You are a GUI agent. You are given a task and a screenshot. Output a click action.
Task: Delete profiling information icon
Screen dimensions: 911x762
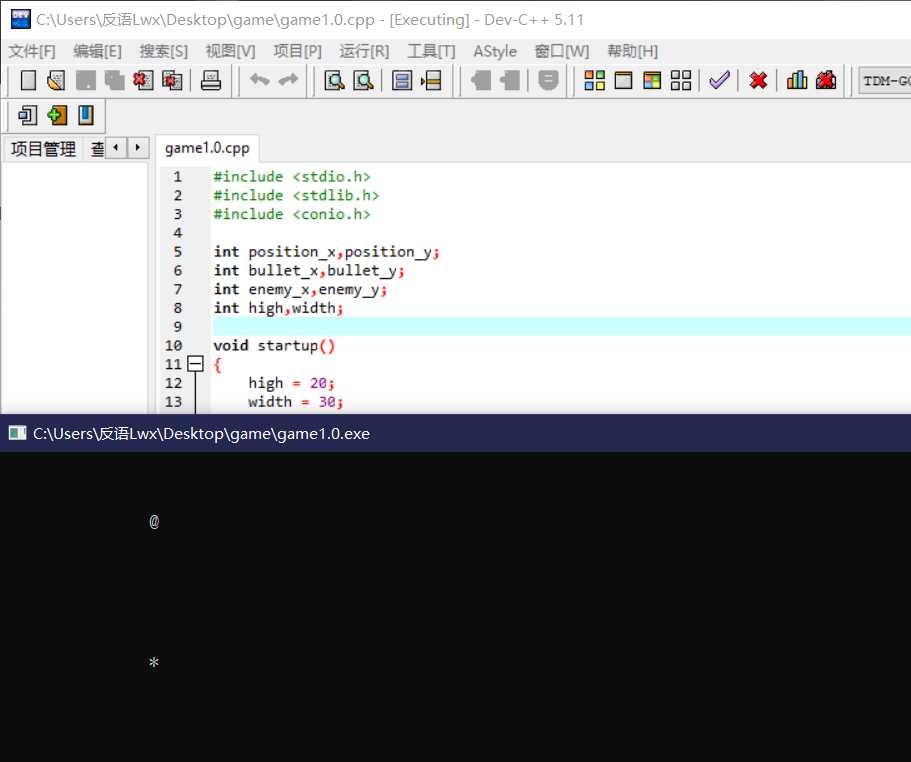[x=826, y=80]
